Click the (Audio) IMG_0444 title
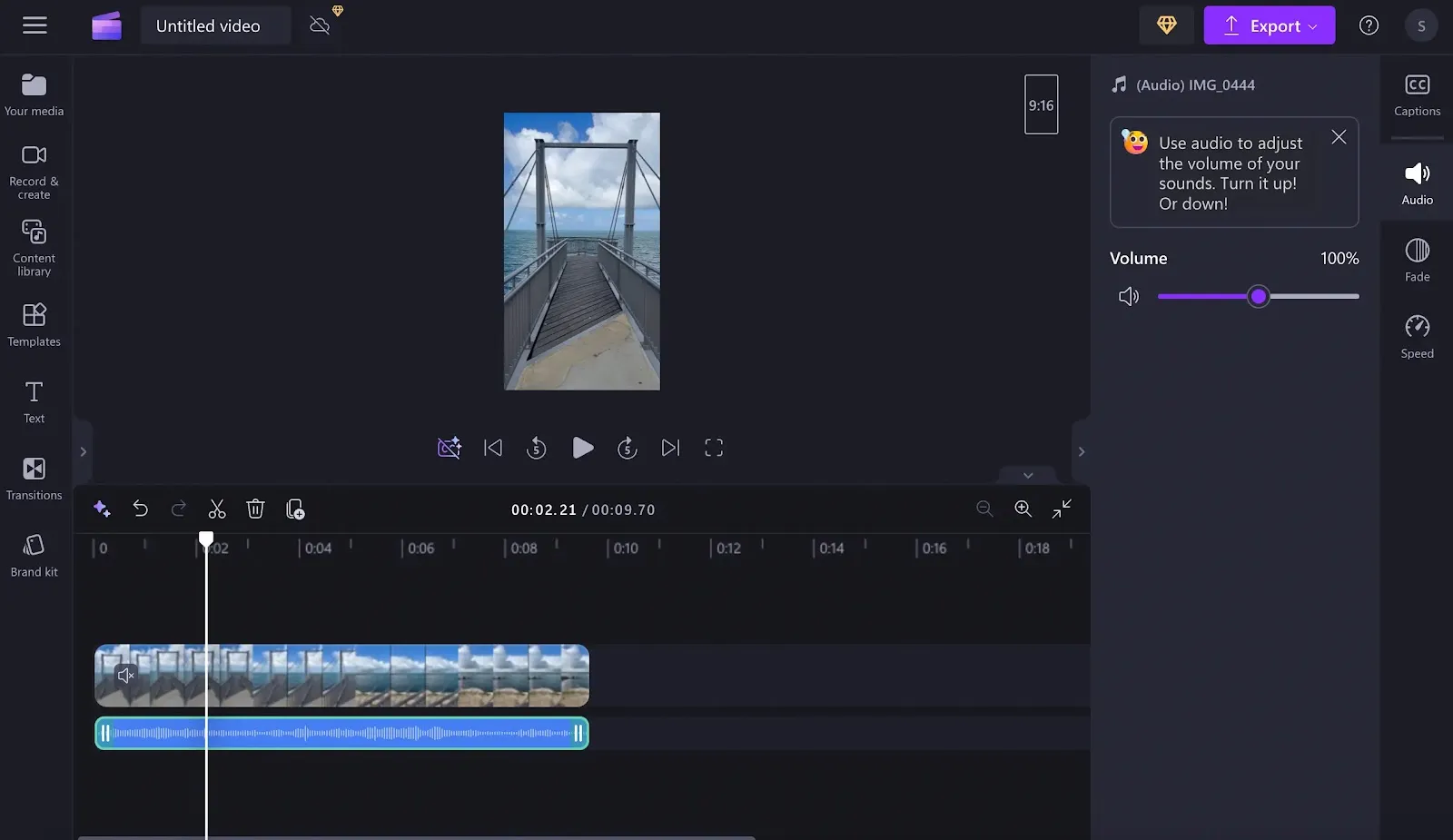The height and width of the screenshot is (840, 1453). (1195, 84)
